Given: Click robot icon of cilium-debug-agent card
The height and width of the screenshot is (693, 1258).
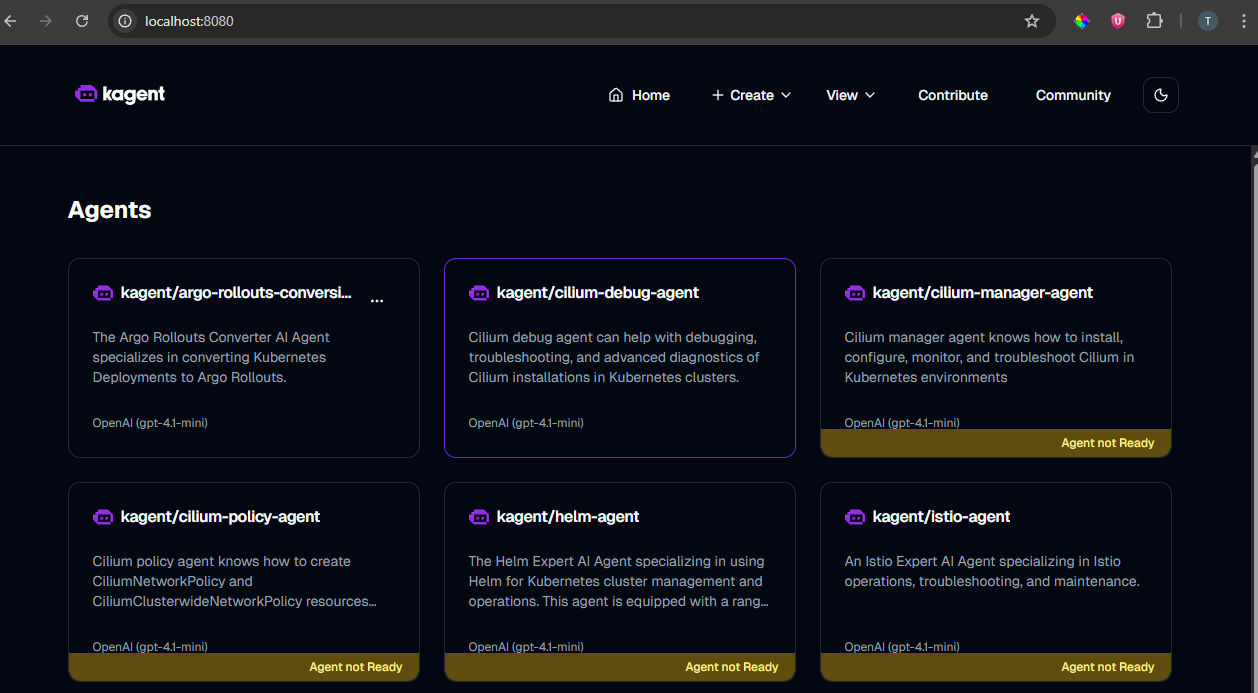Looking at the screenshot, I should pyautogui.click(x=479, y=293).
